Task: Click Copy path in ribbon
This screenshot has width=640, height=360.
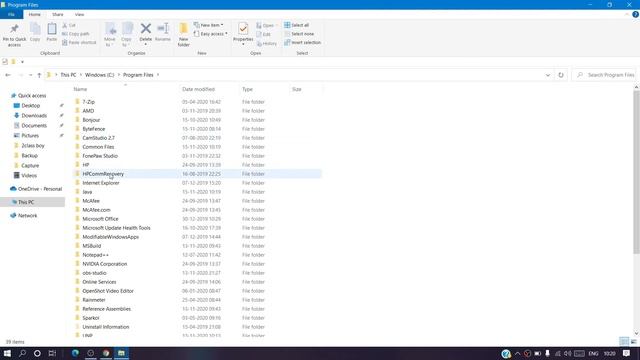Action: (x=76, y=34)
